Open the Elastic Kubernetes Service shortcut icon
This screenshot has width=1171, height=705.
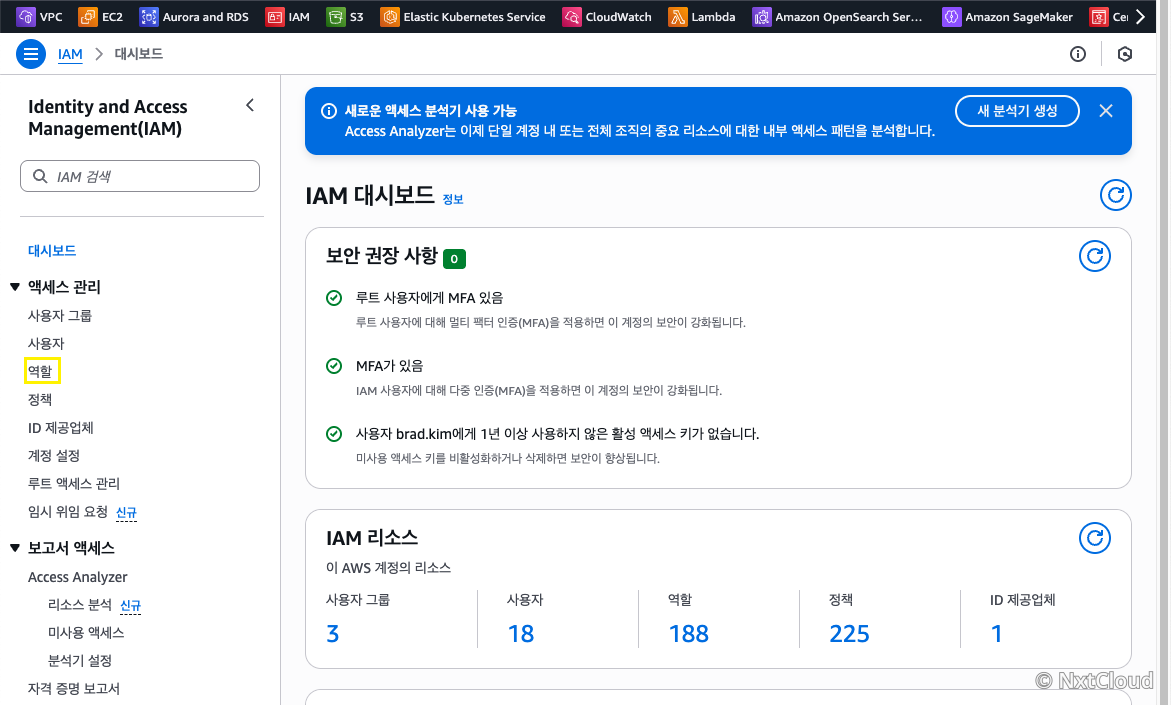(x=390, y=16)
